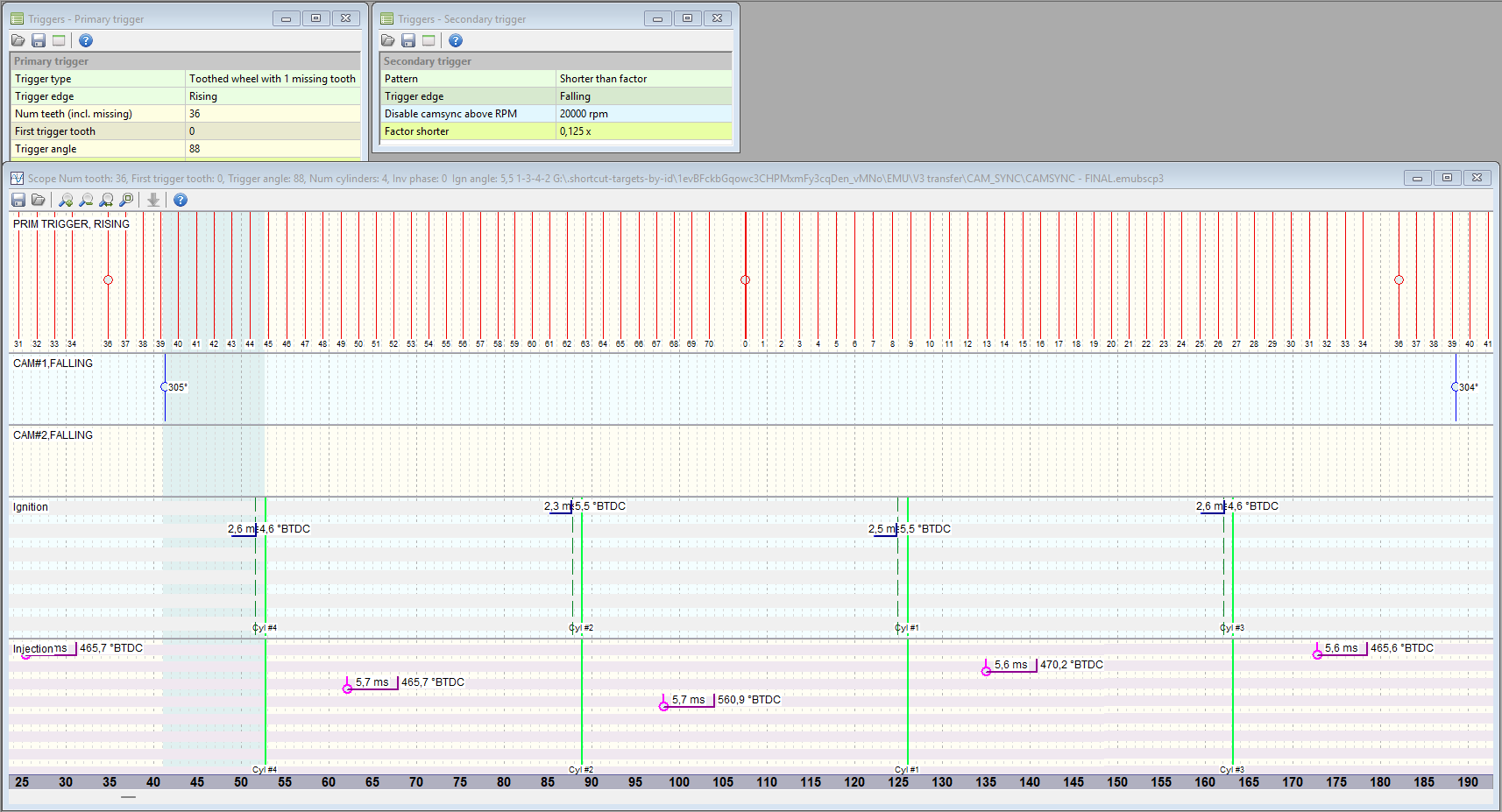Open help for Primary trigger panel

85,40
